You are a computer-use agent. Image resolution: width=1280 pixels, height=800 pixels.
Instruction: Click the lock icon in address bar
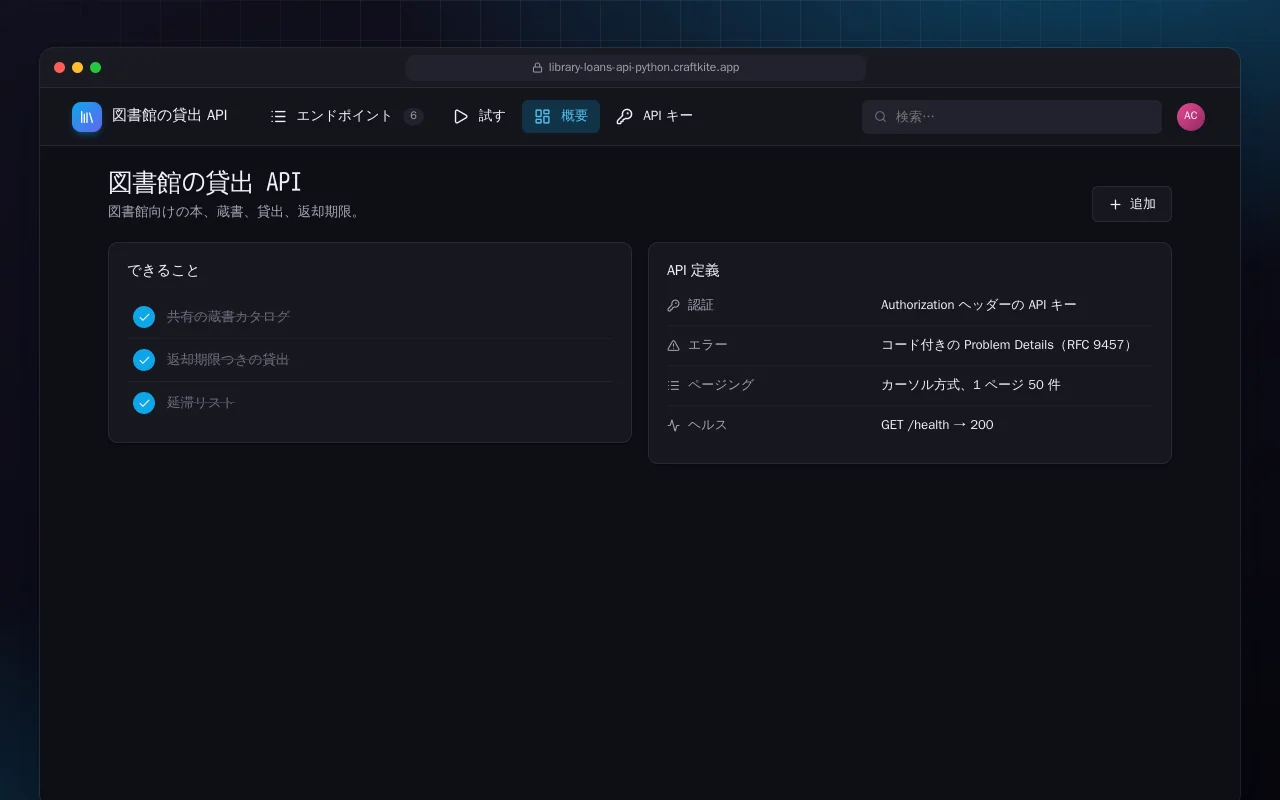537,67
